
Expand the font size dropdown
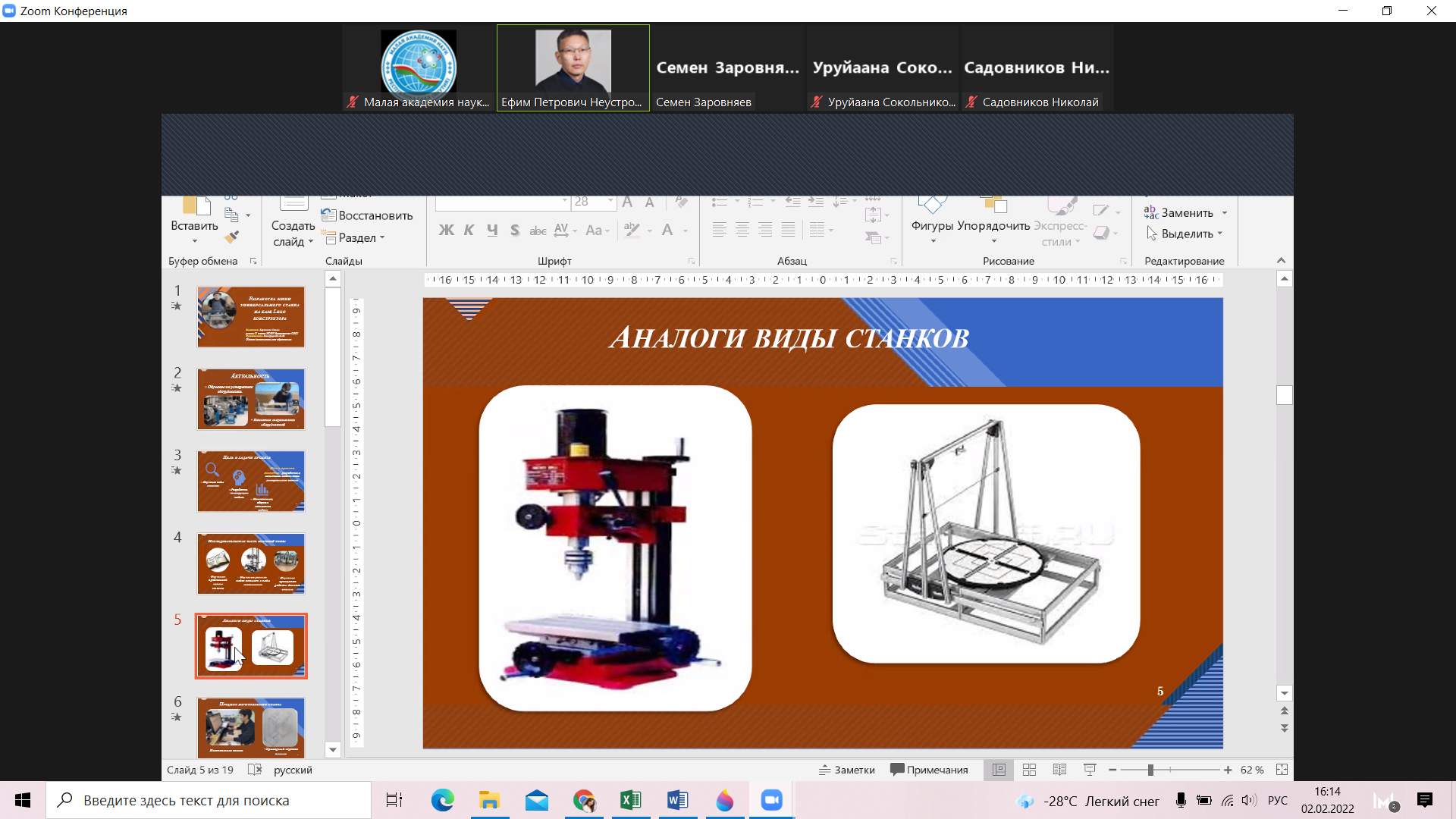[x=610, y=201]
